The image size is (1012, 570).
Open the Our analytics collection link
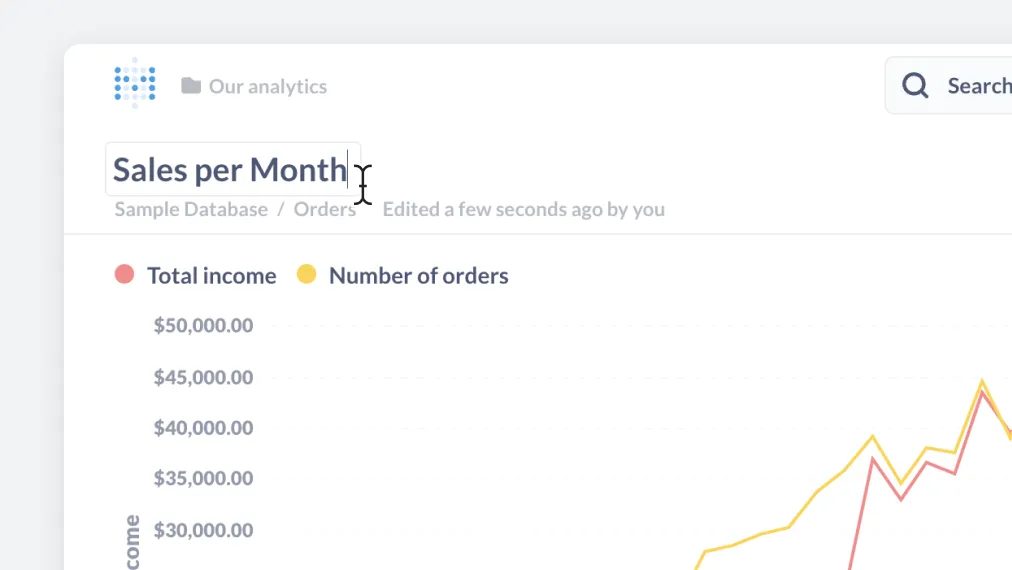coord(267,87)
